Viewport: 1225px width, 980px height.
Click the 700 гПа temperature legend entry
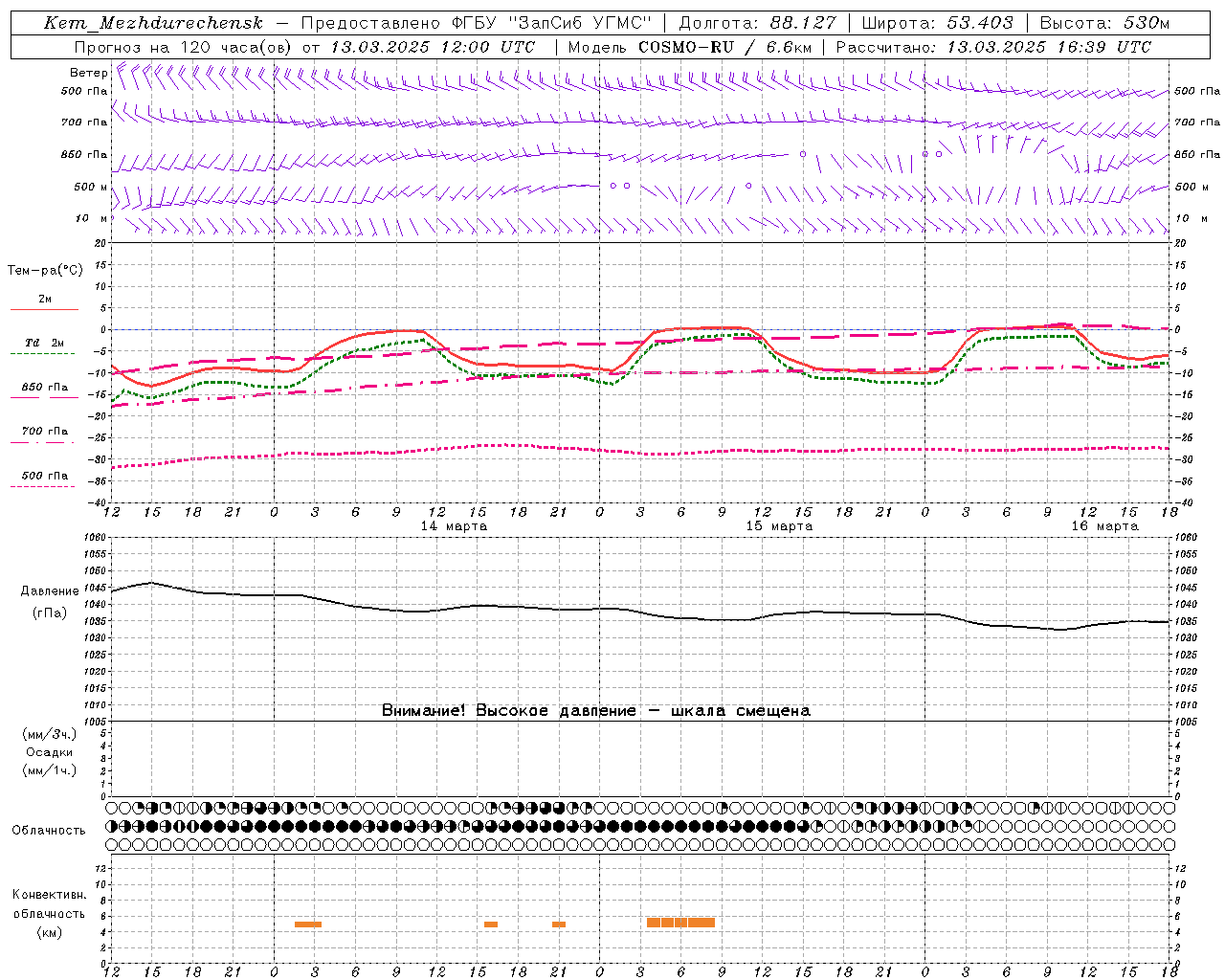pyautogui.click(x=45, y=432)
